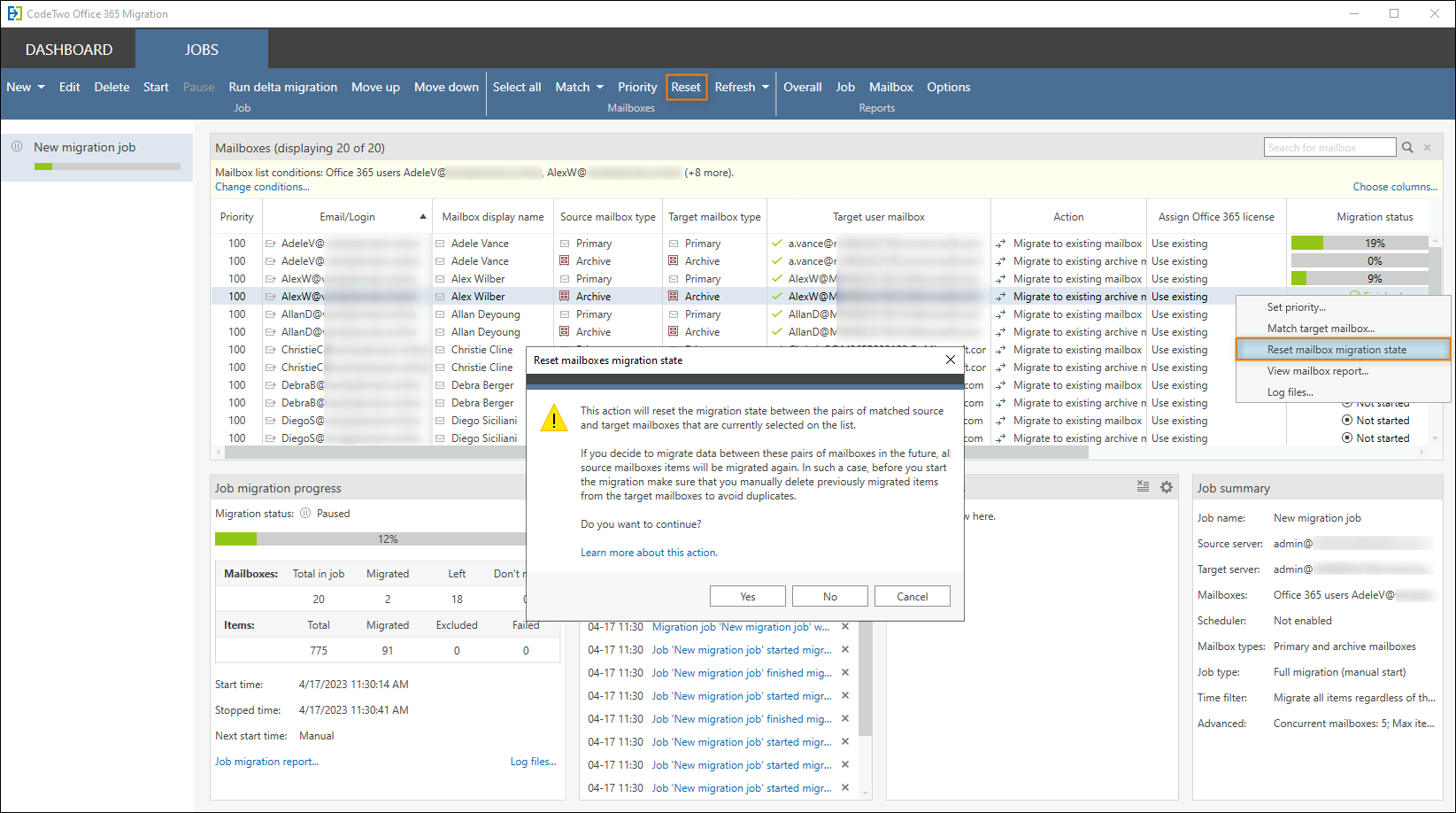Open the Log files... link under job progress
Viewport: 1456px width, 813px height.
(533, 762)
